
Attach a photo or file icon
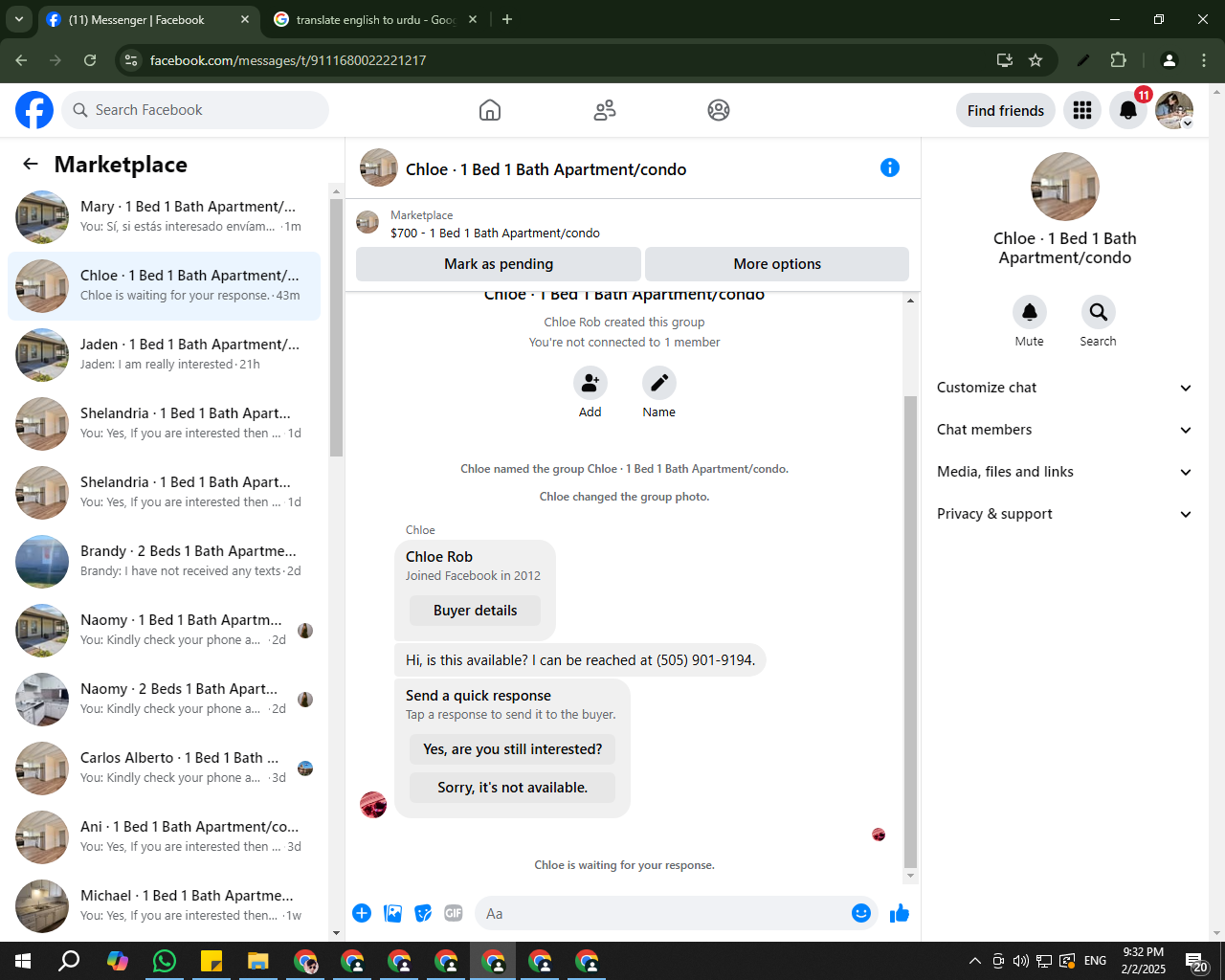392,913
